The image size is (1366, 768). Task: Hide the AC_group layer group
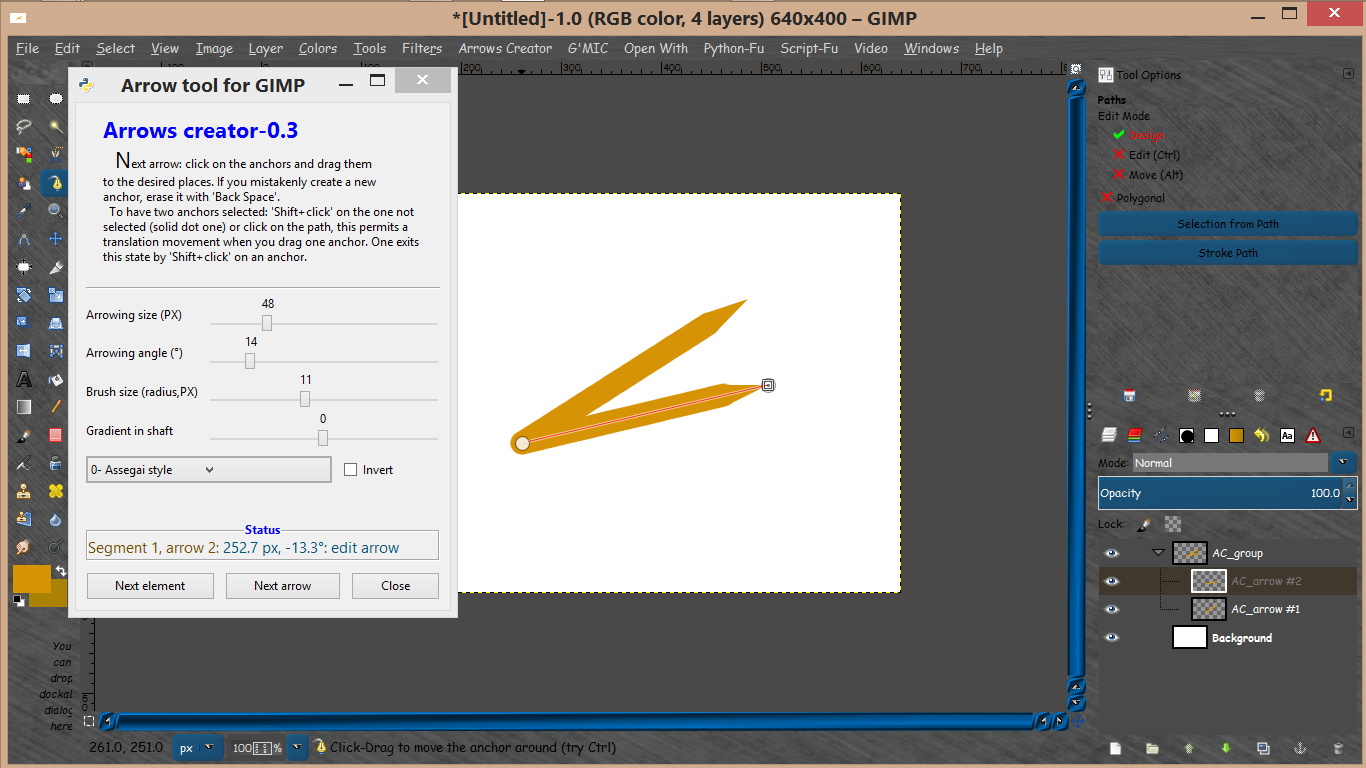click(x=1112, y=553)
